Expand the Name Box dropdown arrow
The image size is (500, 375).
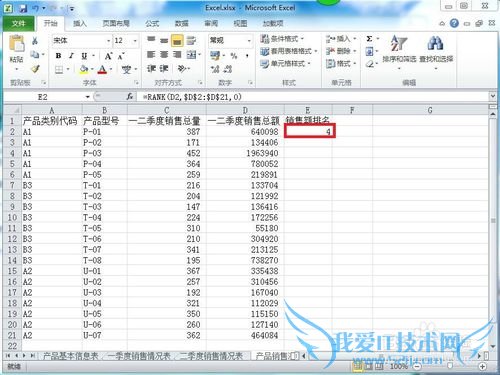pos(87,97)
